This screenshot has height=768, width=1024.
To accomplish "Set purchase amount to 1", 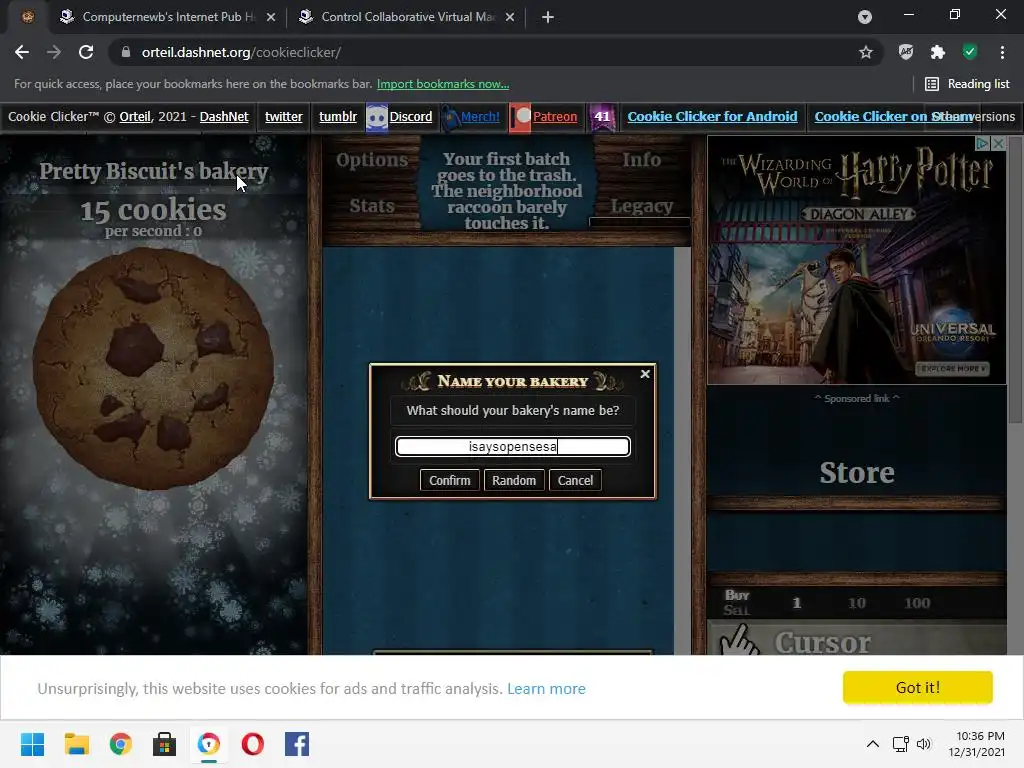I will tap(797, 603).
